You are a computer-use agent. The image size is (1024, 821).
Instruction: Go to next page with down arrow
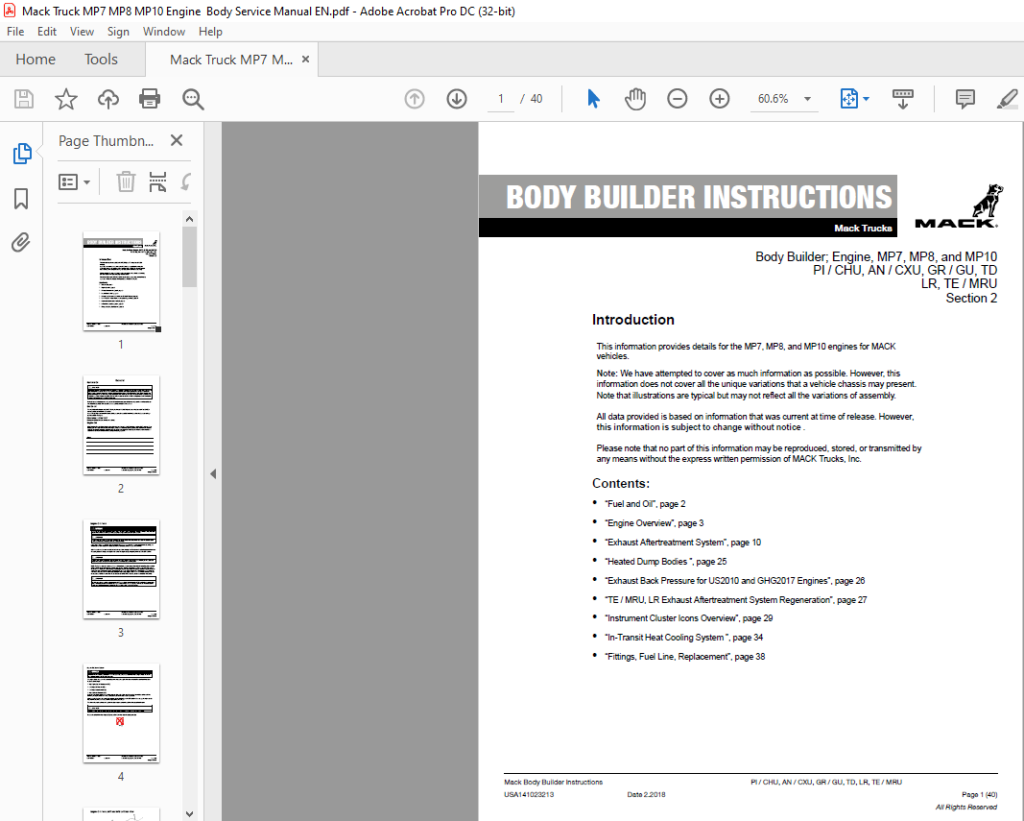pos(456,99)
